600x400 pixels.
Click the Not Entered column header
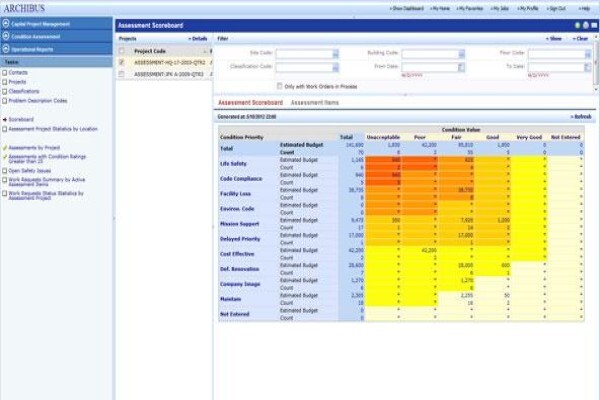point(566,137)
